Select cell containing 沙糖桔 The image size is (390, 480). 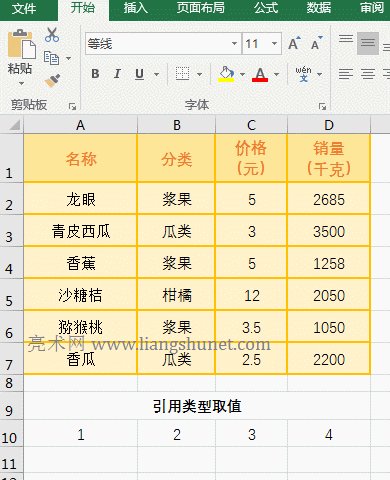(x=80, y=295)
